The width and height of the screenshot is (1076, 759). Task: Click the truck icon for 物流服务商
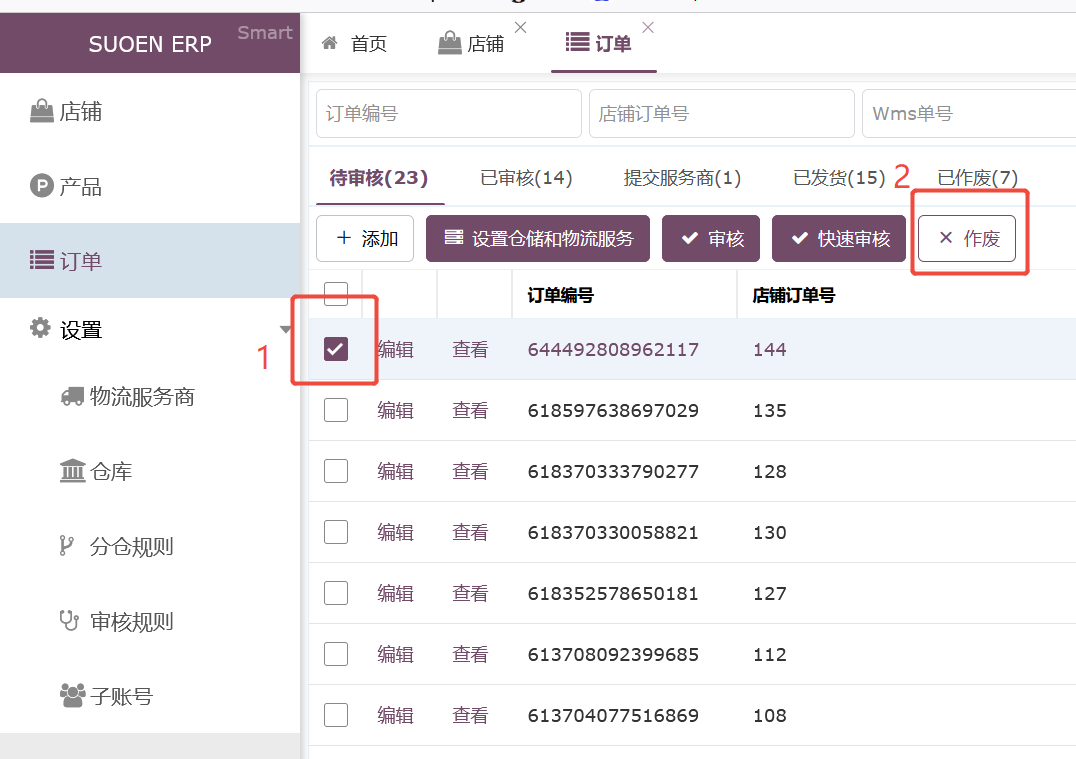(x=73, y=397)
